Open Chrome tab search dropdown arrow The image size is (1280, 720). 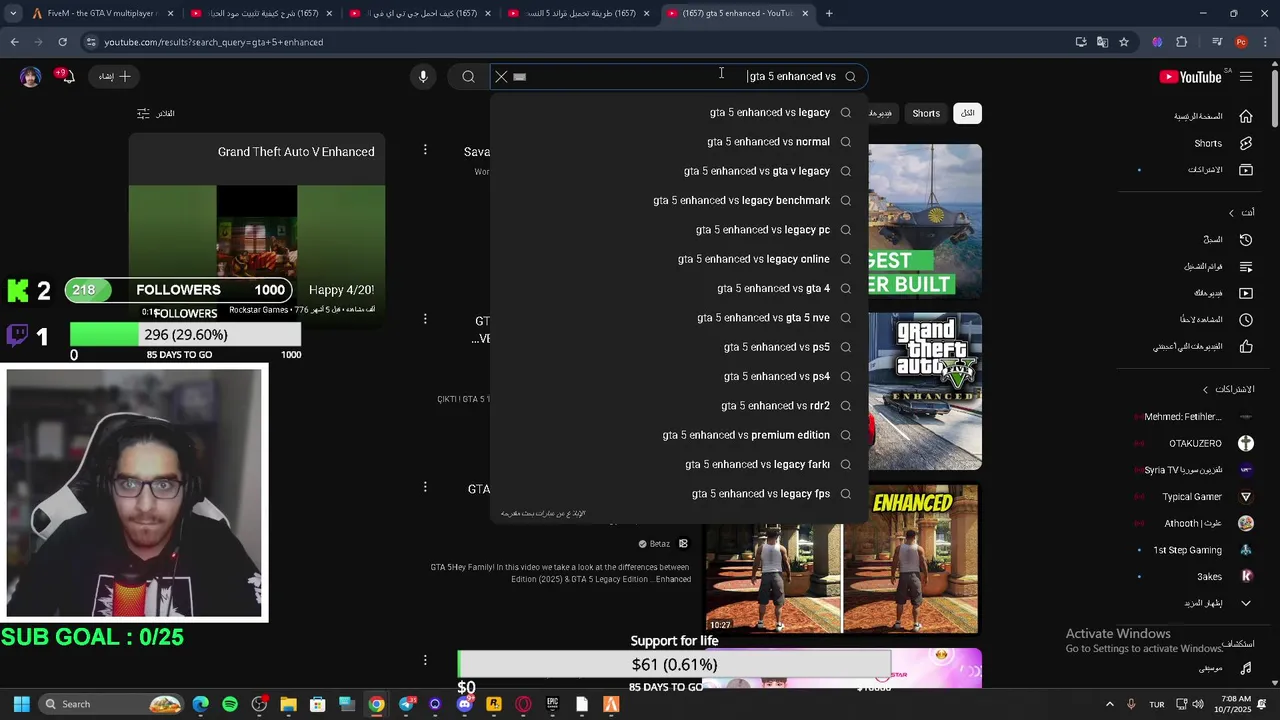(13, 13)
